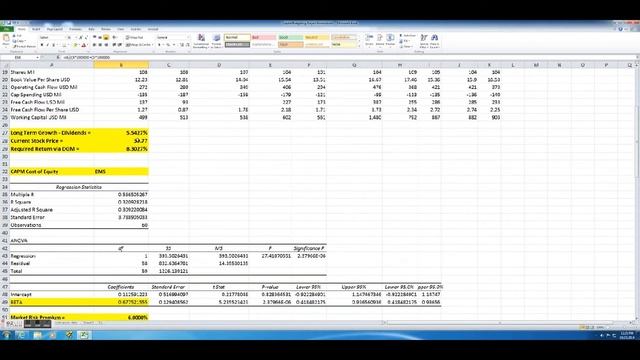Click the Align Left icon

(x=95, y=45)
